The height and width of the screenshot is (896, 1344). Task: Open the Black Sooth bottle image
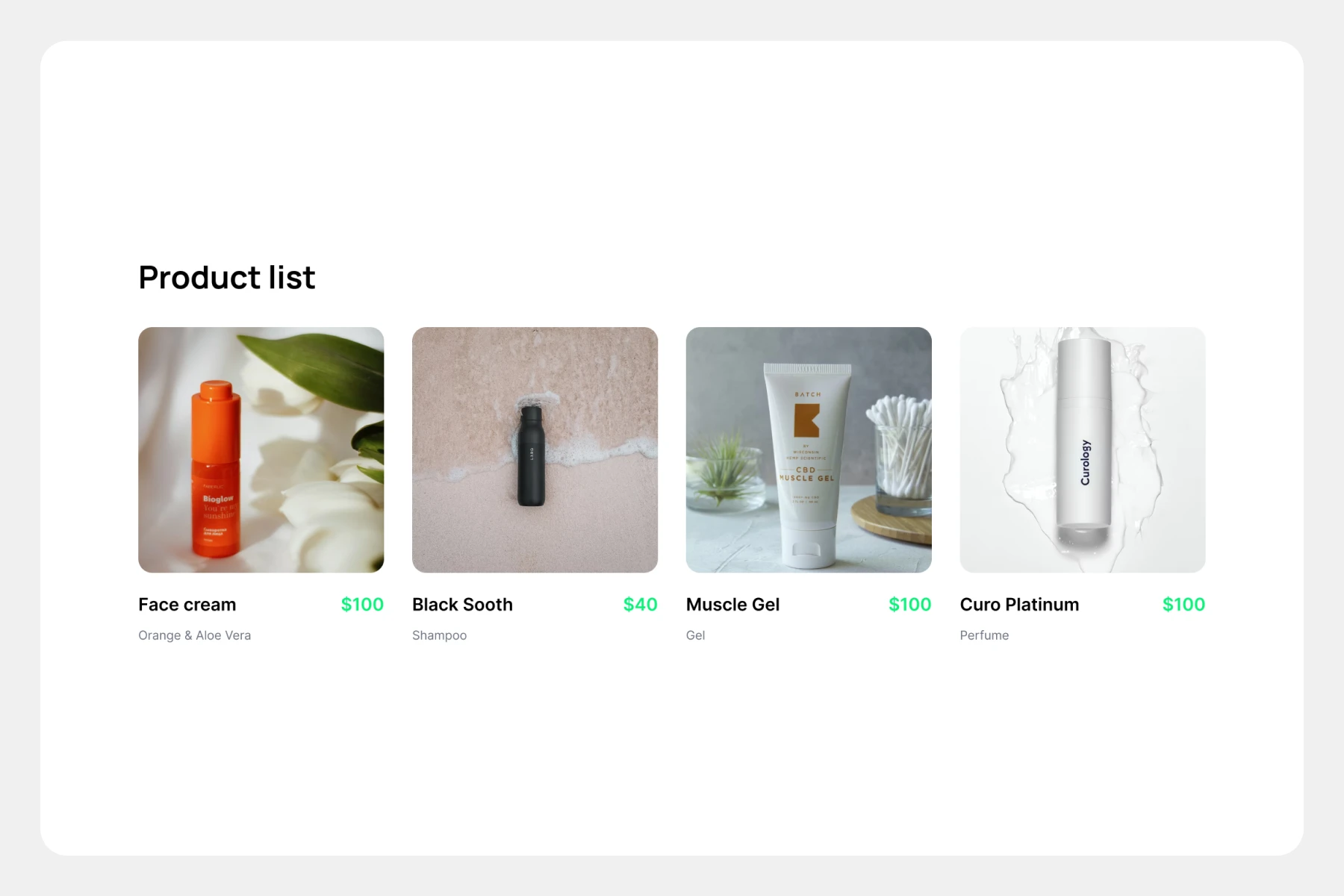535,449
